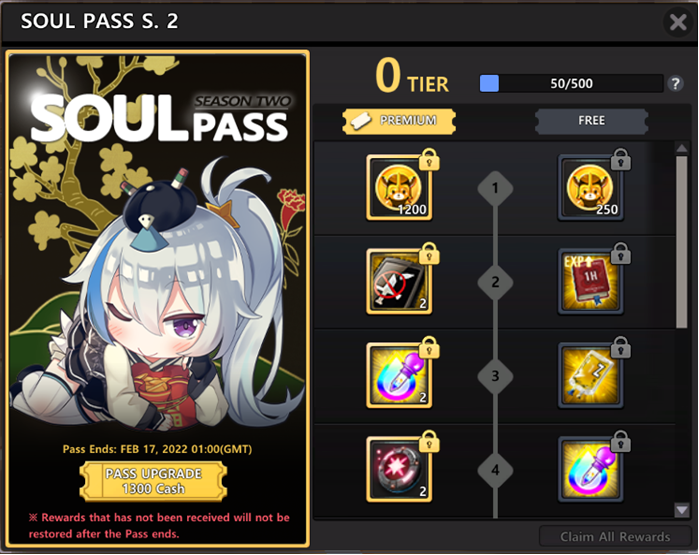Select free tier 1 coin reward 250

click(591, 188)
